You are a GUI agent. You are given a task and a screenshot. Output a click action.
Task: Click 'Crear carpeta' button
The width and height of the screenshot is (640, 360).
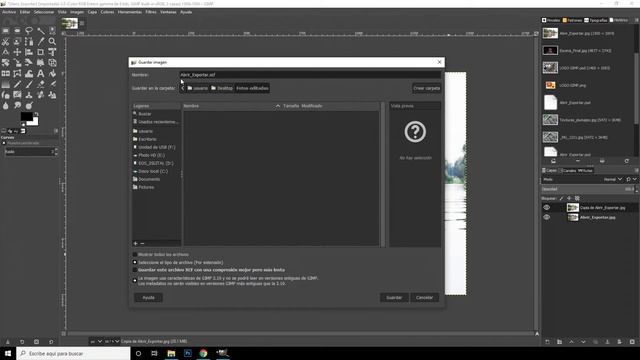[x=427, y=88]
